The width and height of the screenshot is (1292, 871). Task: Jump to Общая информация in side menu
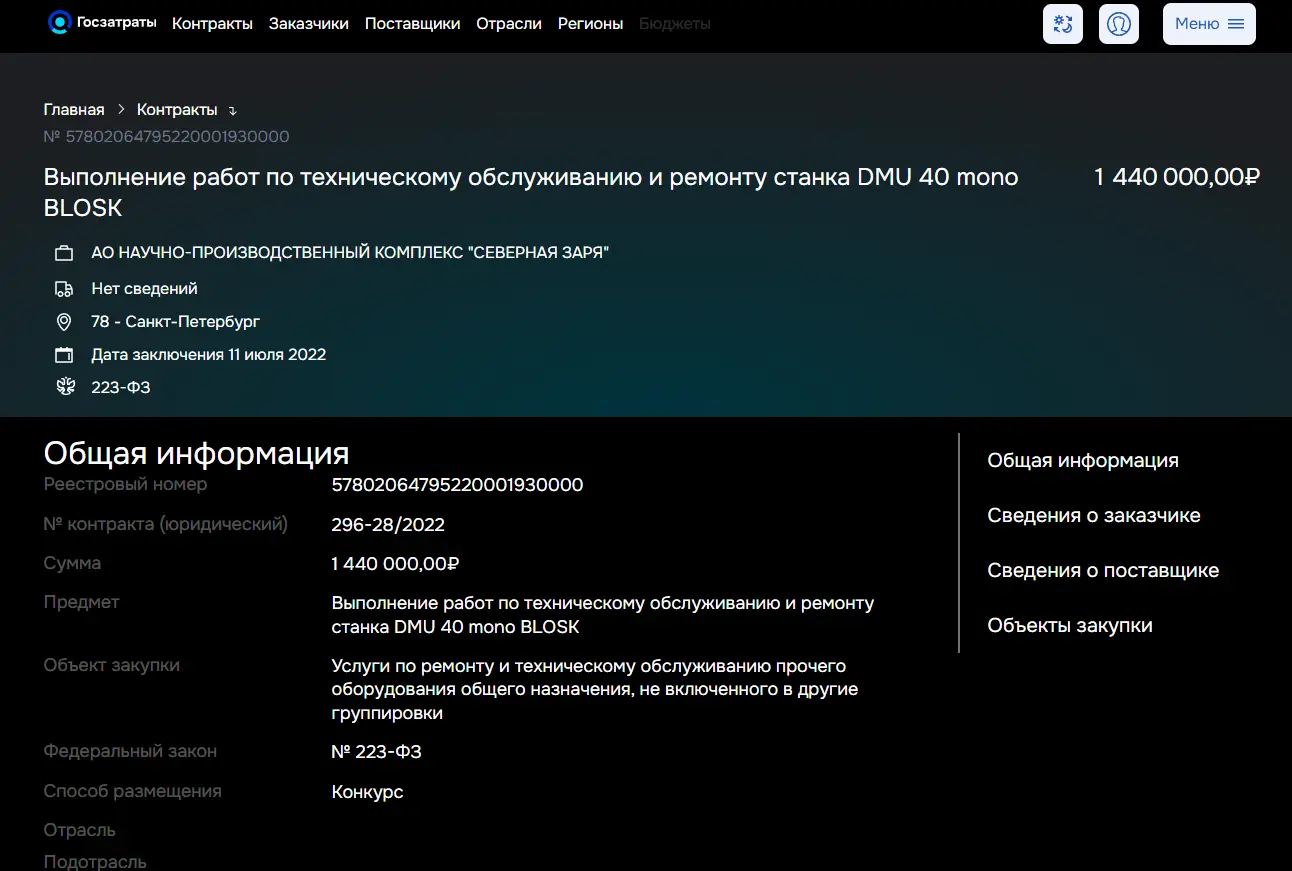click(1083, 461)
